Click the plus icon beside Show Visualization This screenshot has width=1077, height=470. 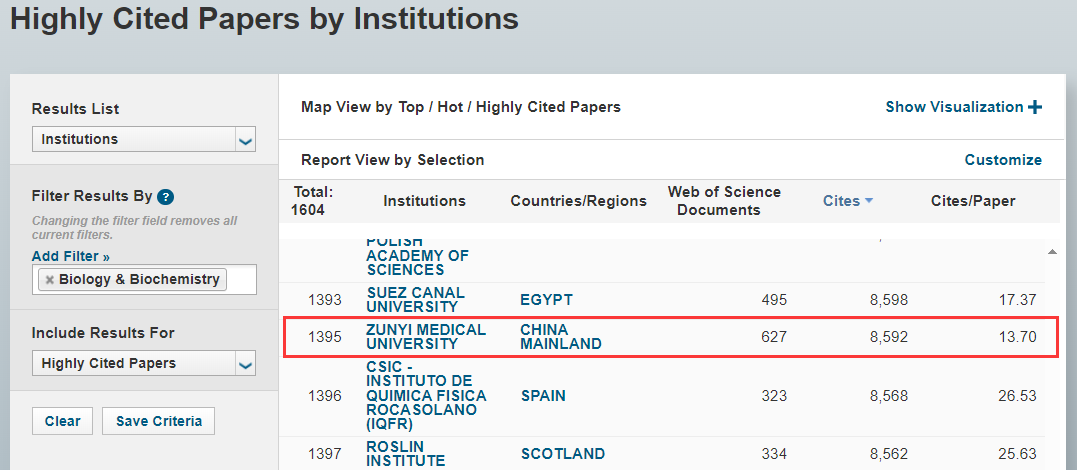pos(1035,107)
